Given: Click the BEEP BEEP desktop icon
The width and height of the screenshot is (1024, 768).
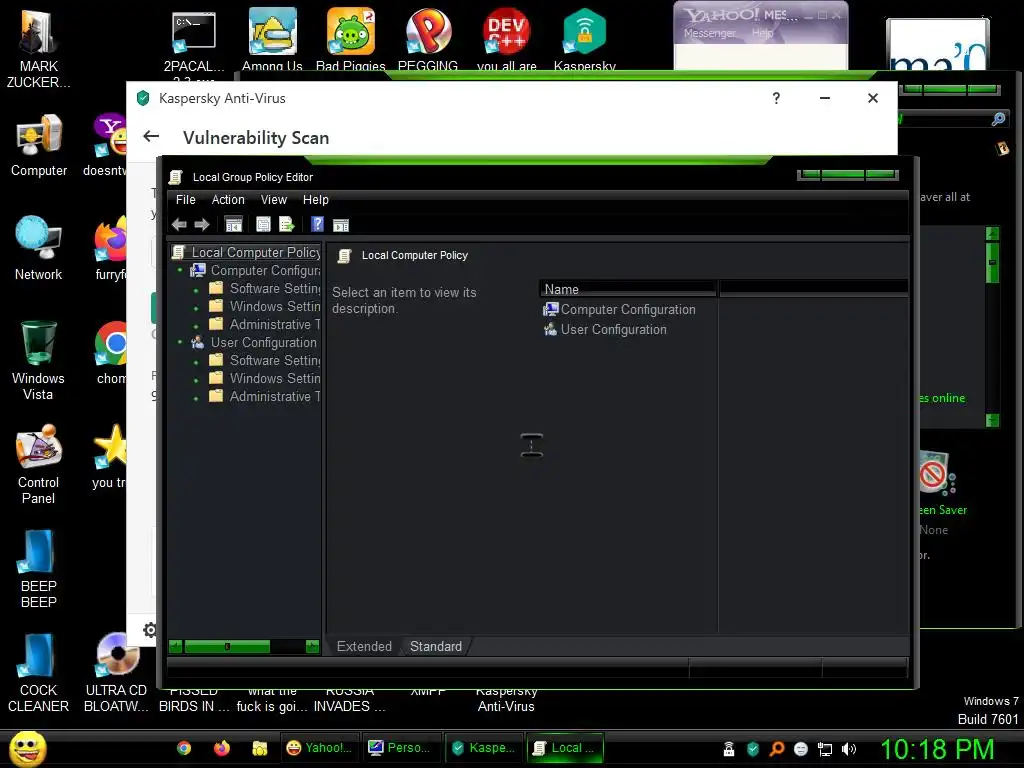Looking at the screenshot, I should (39, 568).
